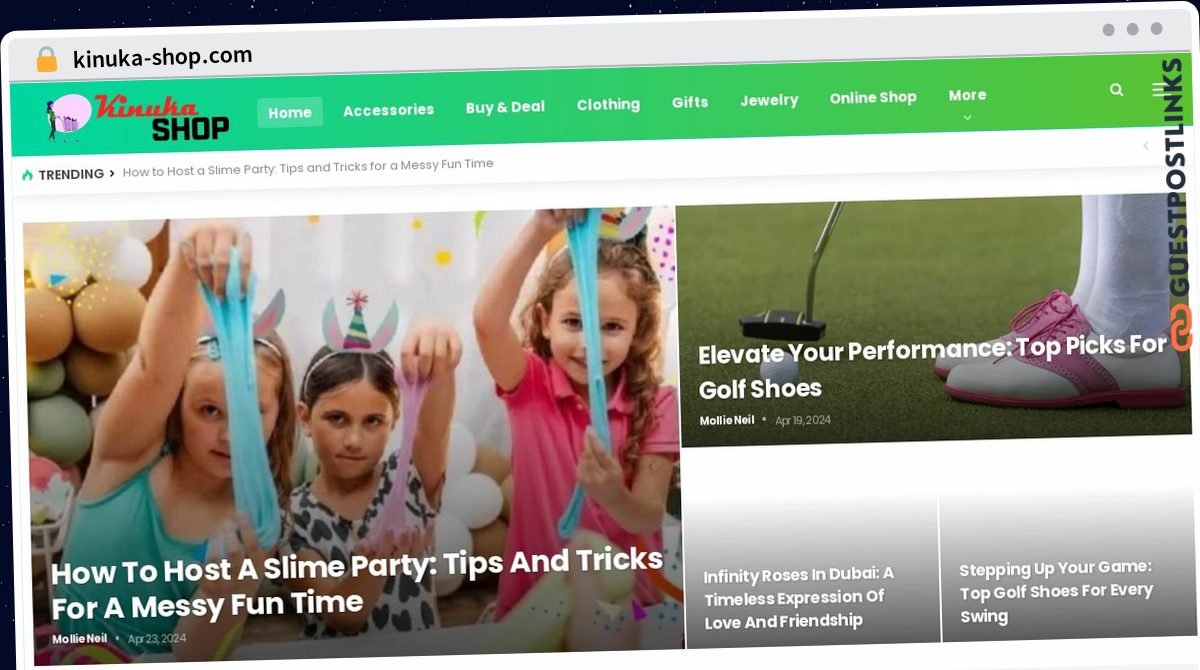
Task: Click the kinuka-shop.com address bar
Action: [162, 58]
